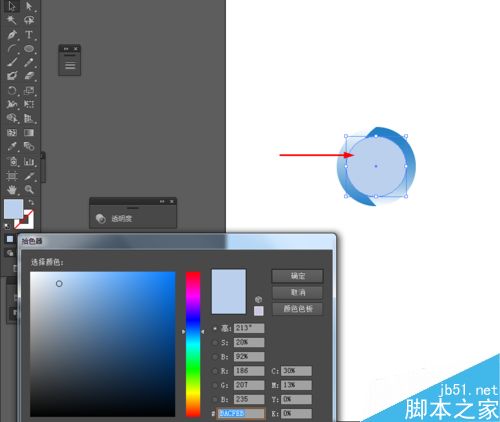Select the Perspective Grid tool

[29, 118]
